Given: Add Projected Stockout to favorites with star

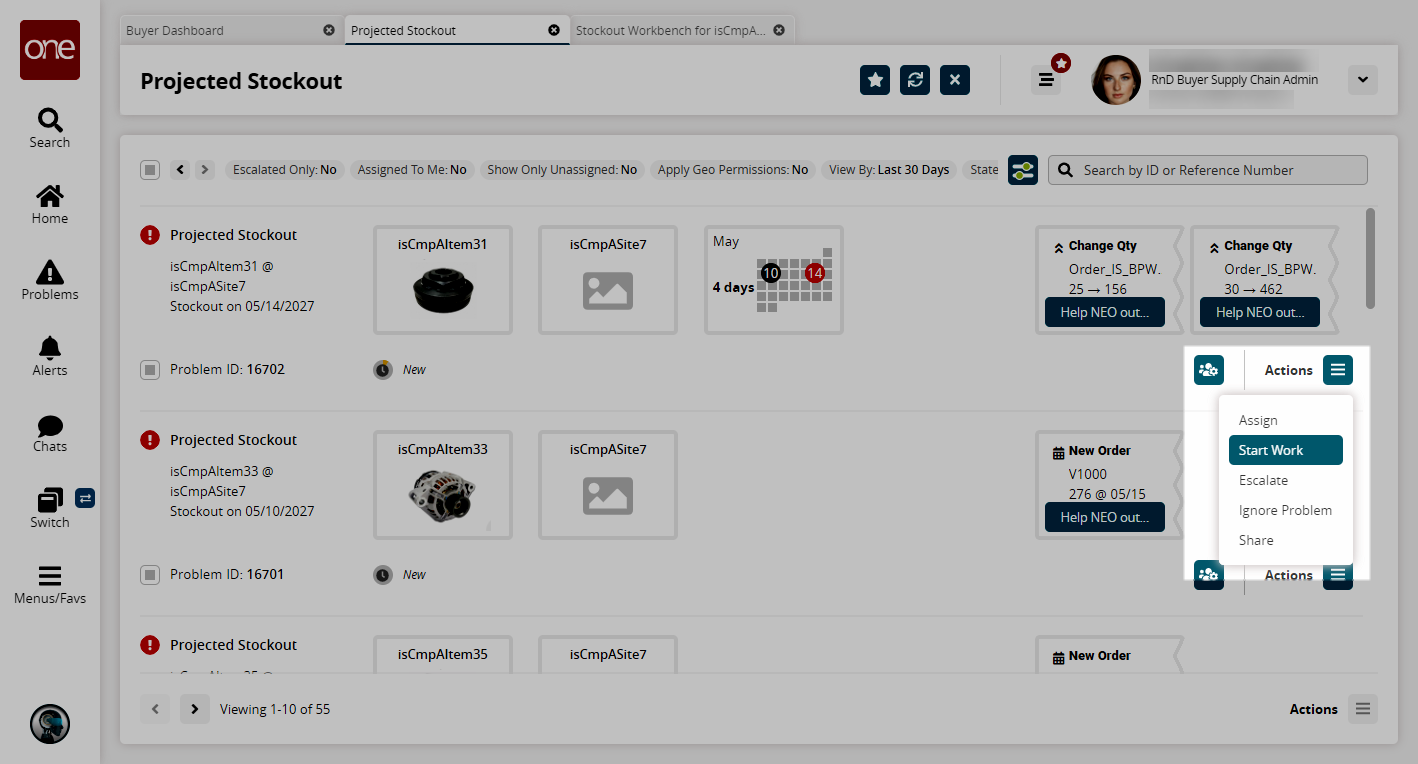Looking at the screenshot, I should point(875,80).
